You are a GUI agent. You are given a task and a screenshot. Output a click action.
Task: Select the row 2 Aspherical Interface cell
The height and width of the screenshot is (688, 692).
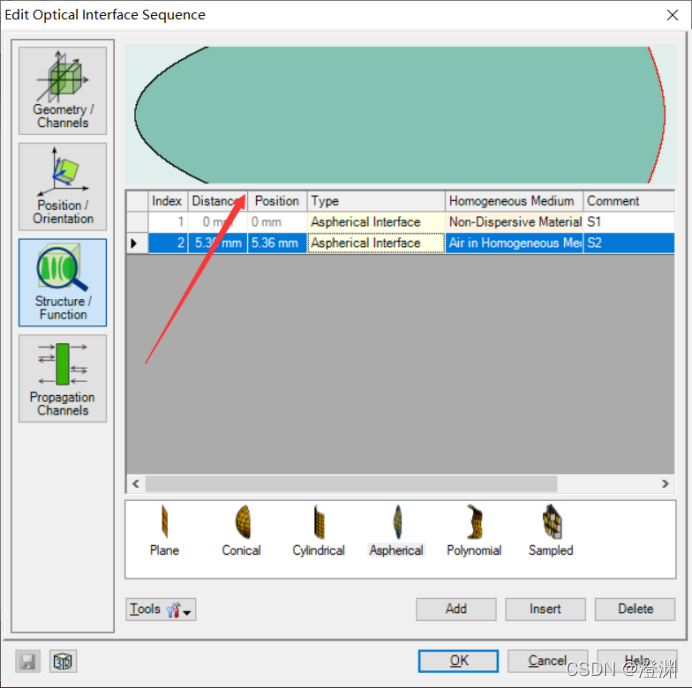click(376, 243)
